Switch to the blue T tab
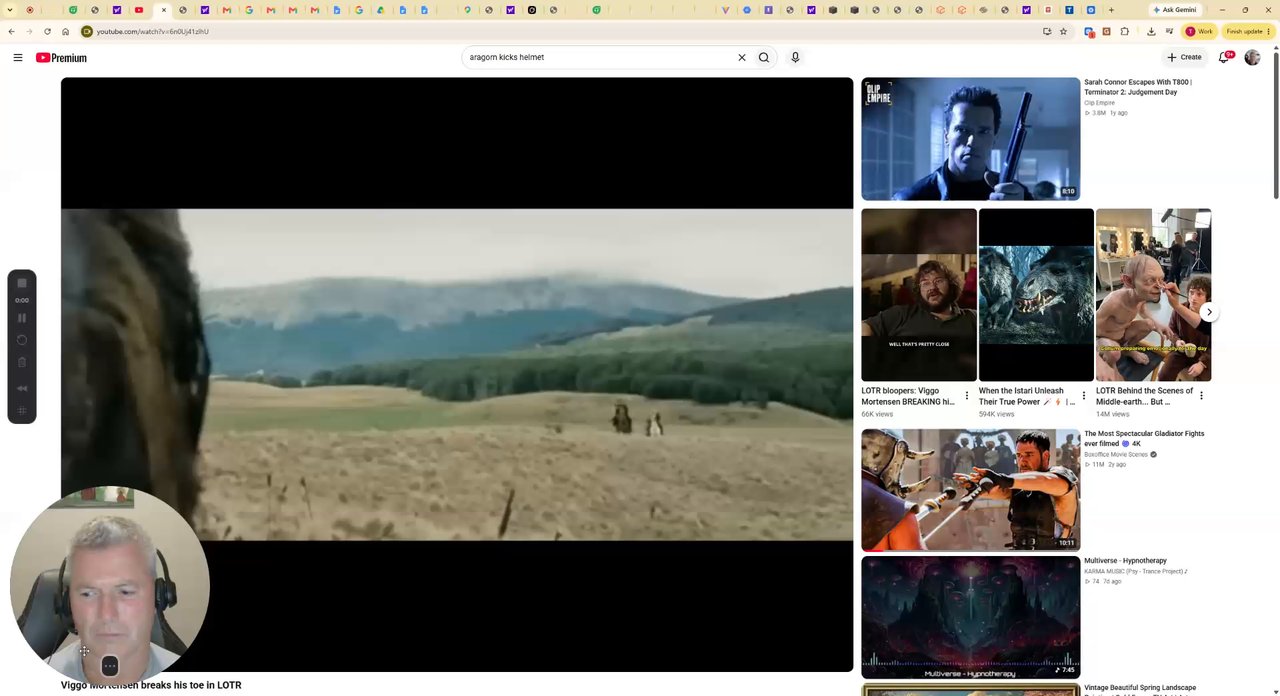Screen dimensions: 1280x696 (x=1069, y=10)
